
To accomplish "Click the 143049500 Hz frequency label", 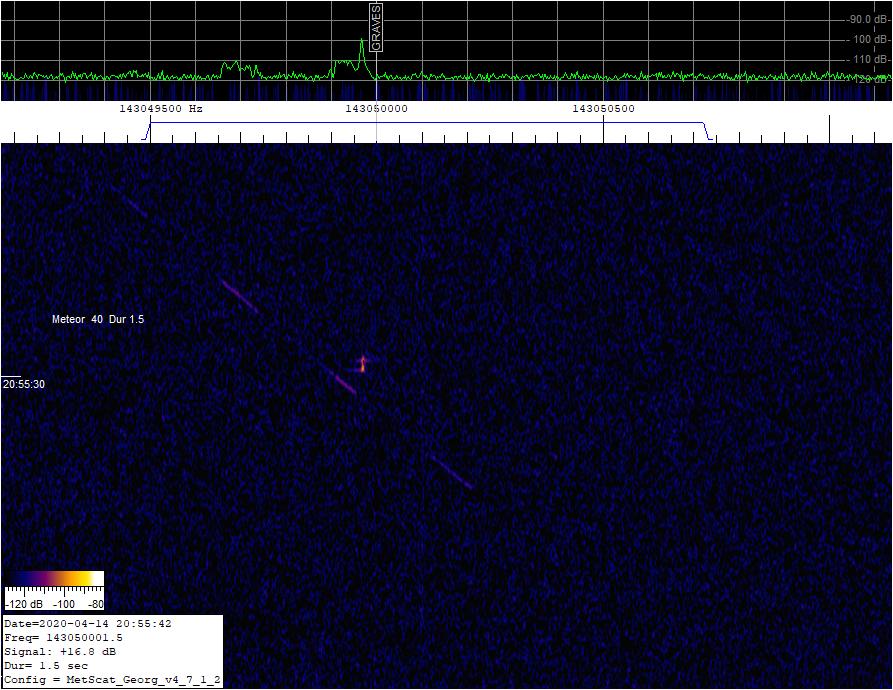I will (x=161, y=108).
